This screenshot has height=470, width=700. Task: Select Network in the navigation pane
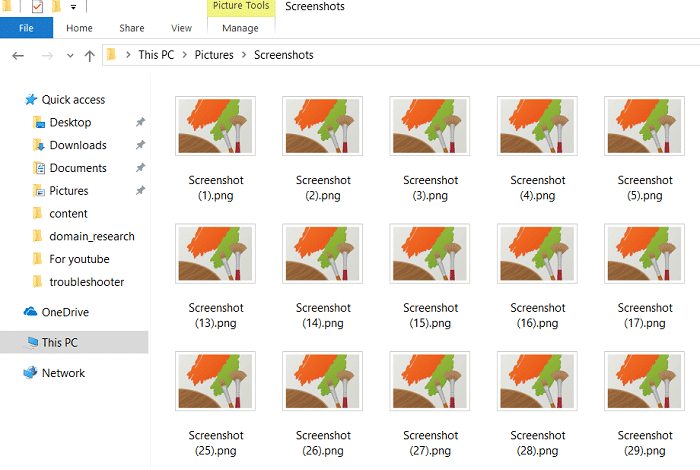pyautogui.click(x=63, y=373)
